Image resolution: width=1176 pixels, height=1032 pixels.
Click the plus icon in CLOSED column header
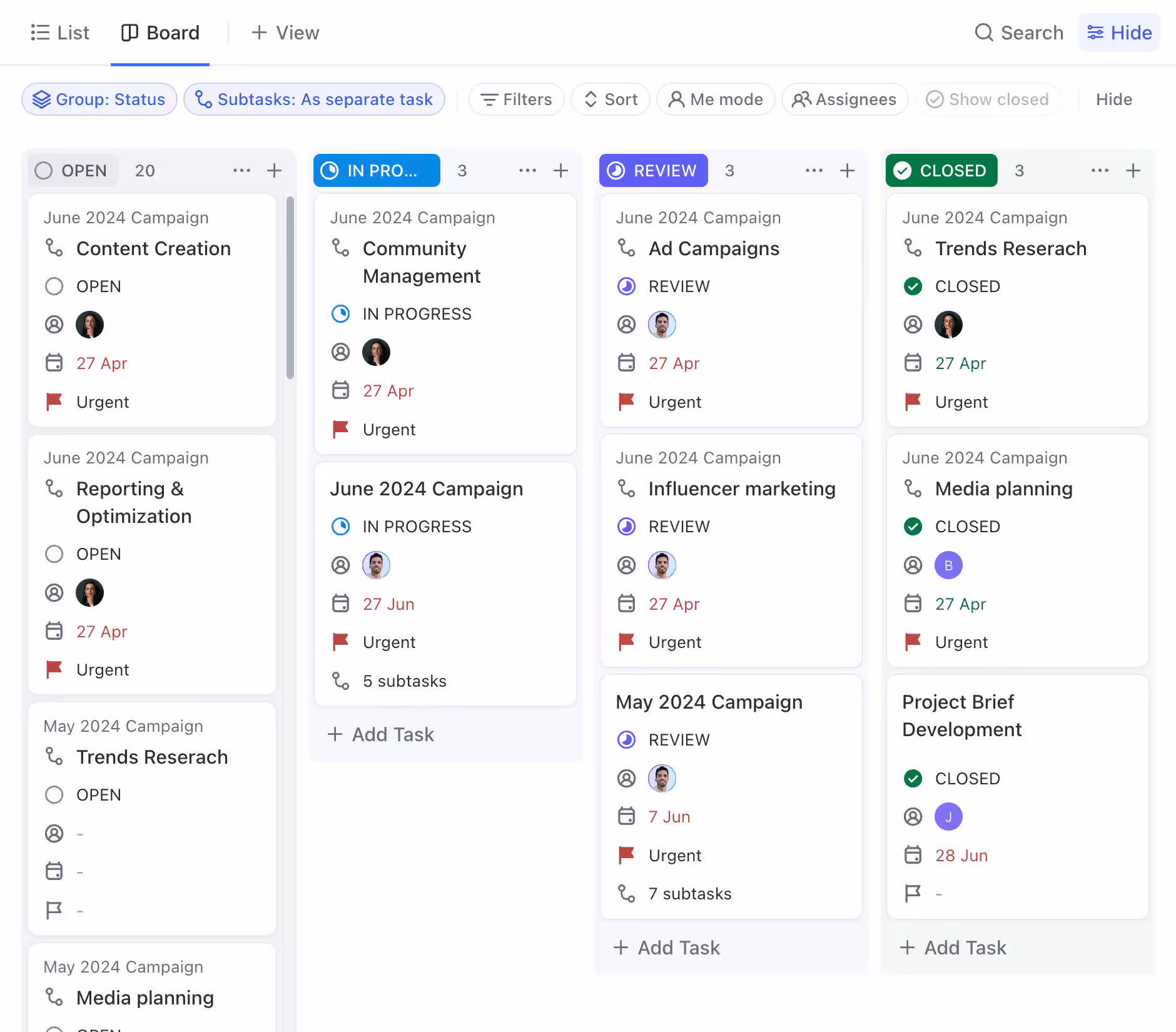click(1133, 170)
